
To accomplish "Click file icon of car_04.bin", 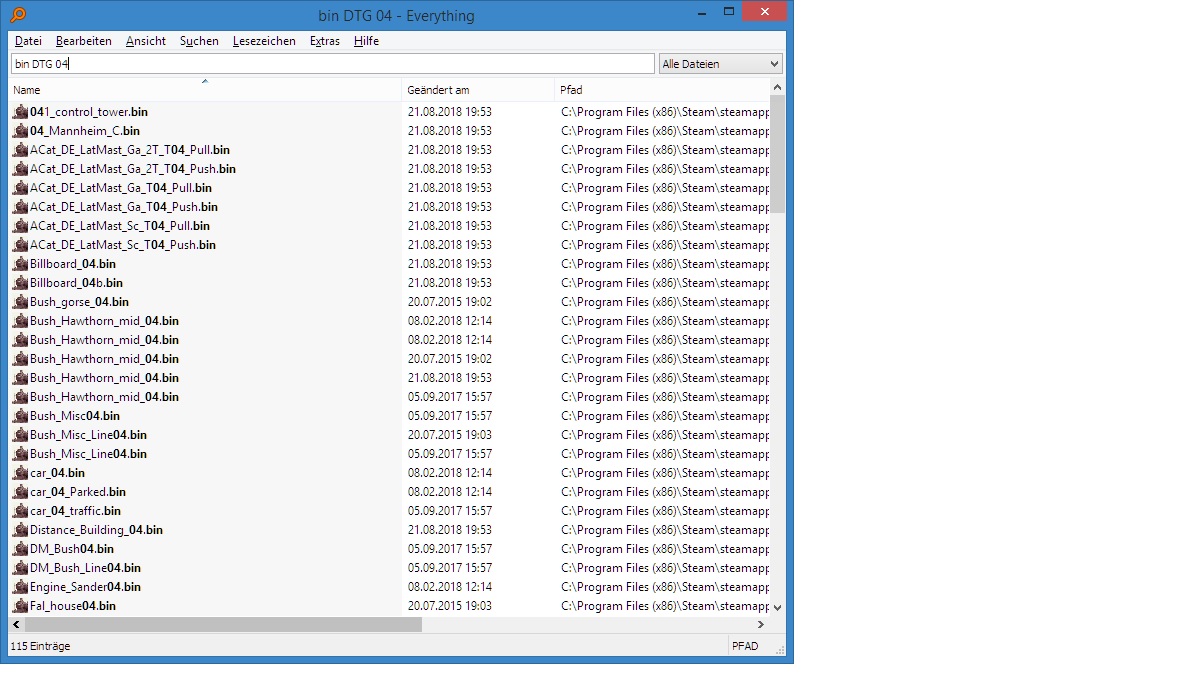I will tap(20, 473).
